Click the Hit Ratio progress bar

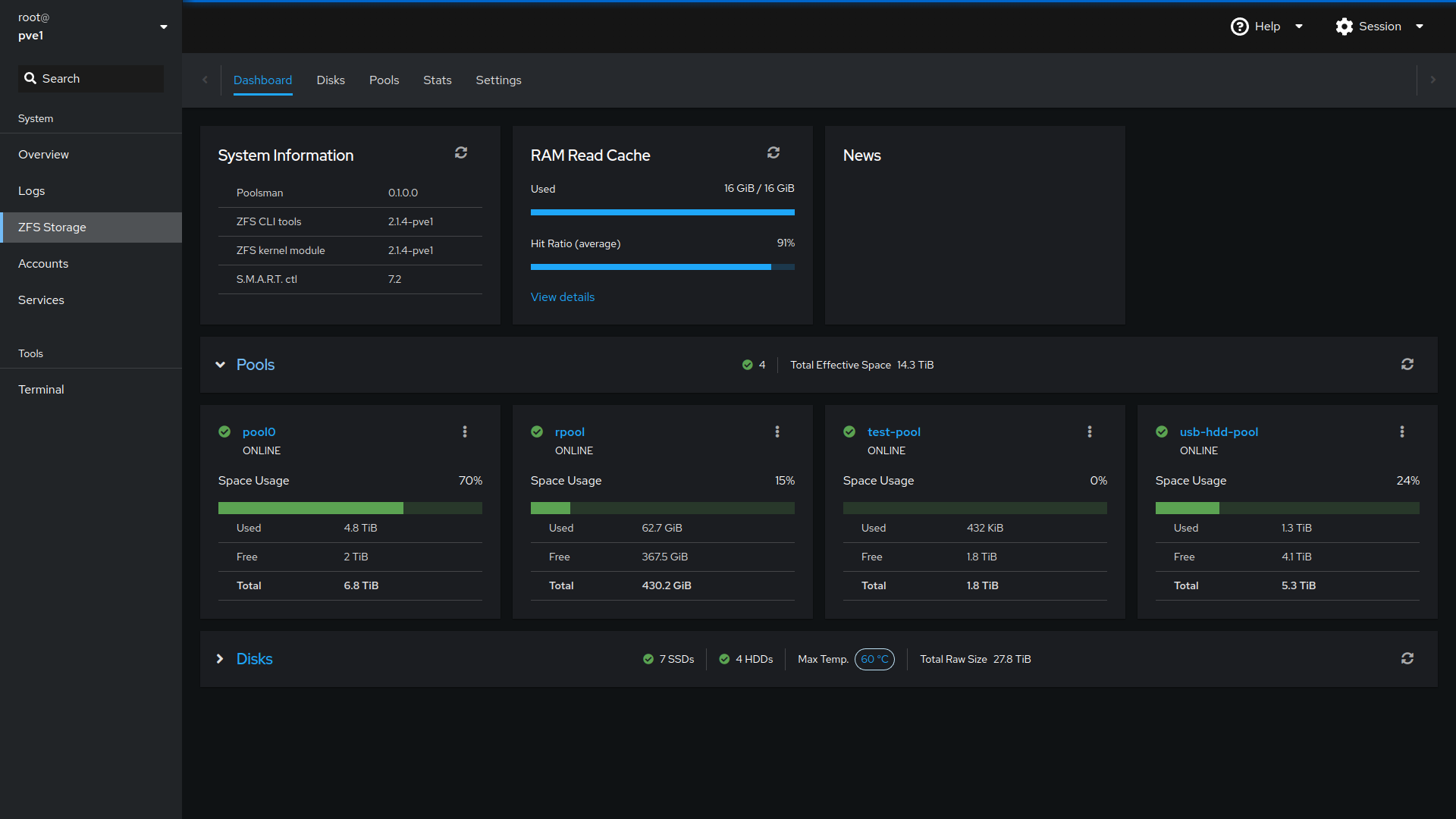[663, 267]
